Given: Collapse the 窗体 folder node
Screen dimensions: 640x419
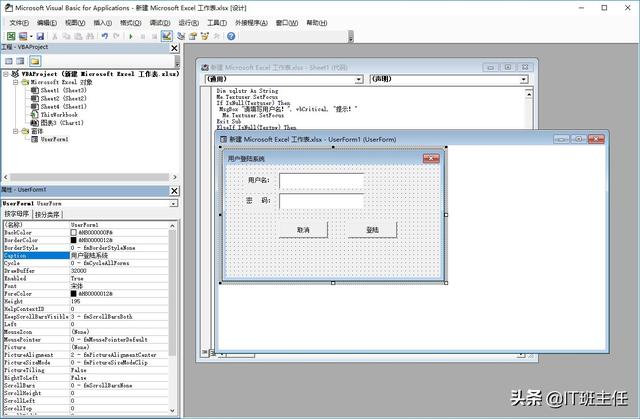Looking at the screenshot, I should coord(15,131).
